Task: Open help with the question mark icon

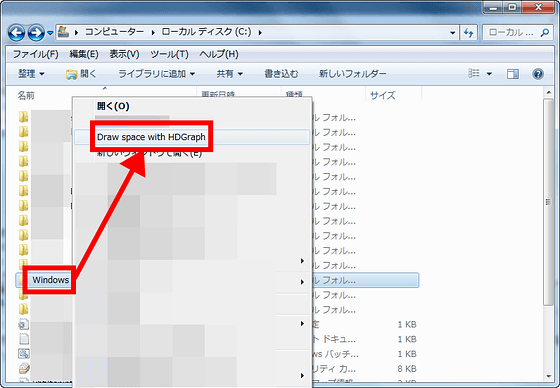Action: 538,74
